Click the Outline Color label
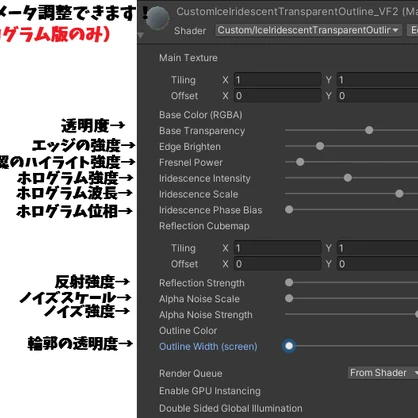Viewport: 418px width, 418px height. tap(188, 331)
